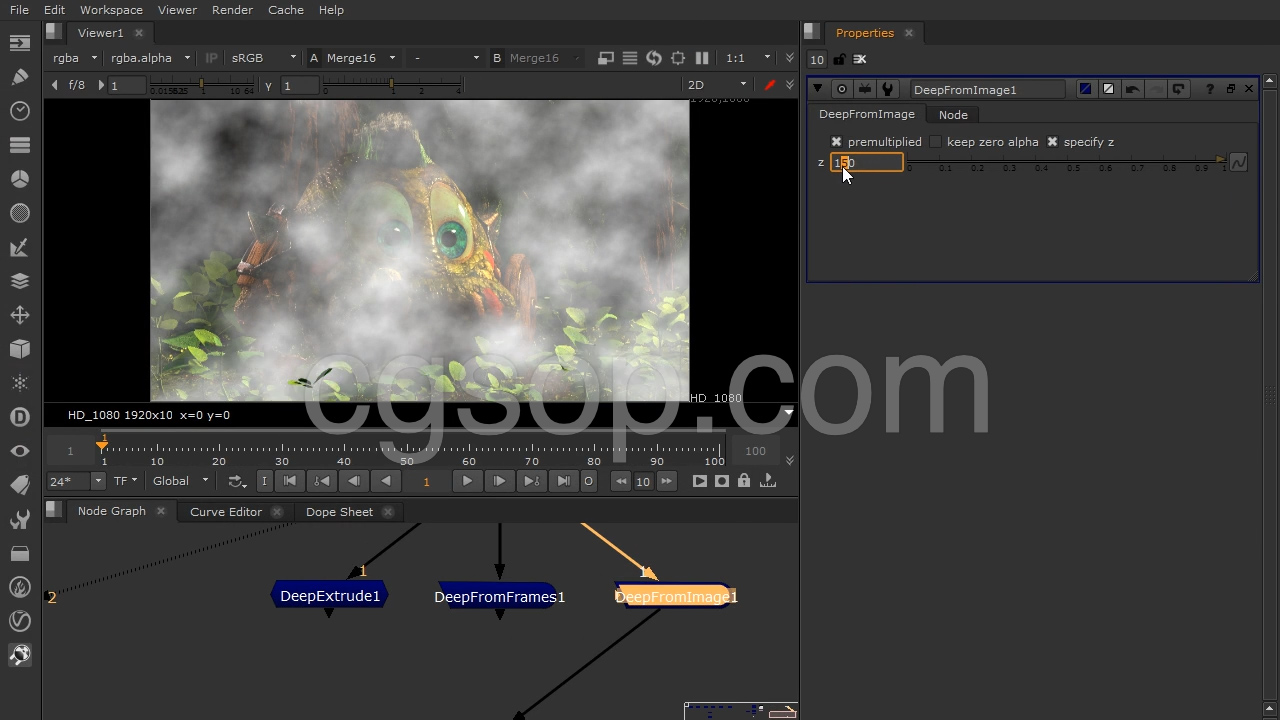The image size is (1280, 720).
Task: Open the 3D nodes cube icon
Action: click(x=20, y=349)
